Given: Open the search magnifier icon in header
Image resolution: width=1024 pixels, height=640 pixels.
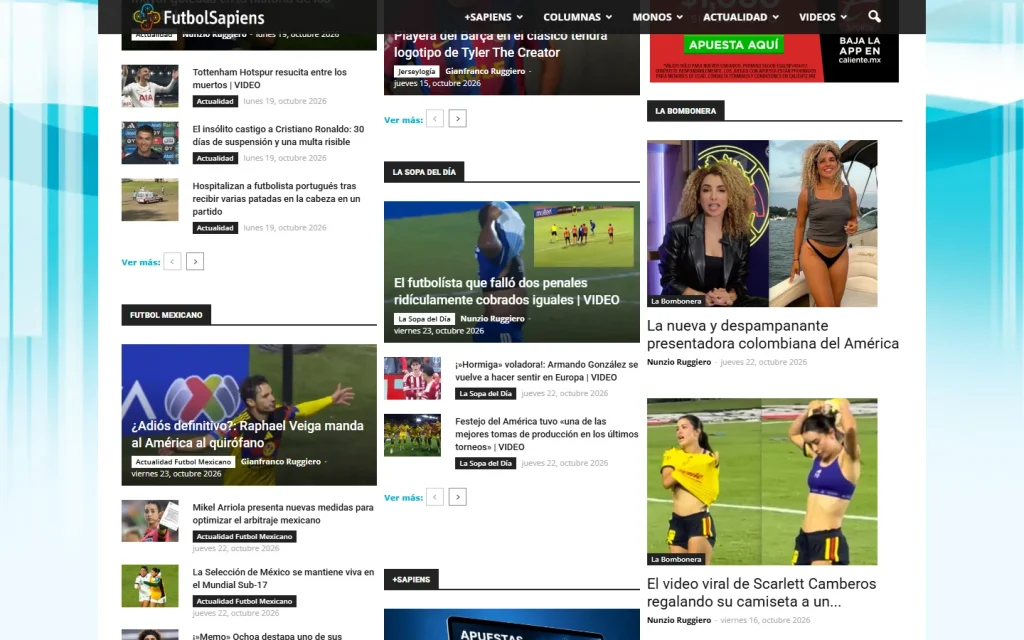Looking at the screenshot, I should click(x=874, y=17).
